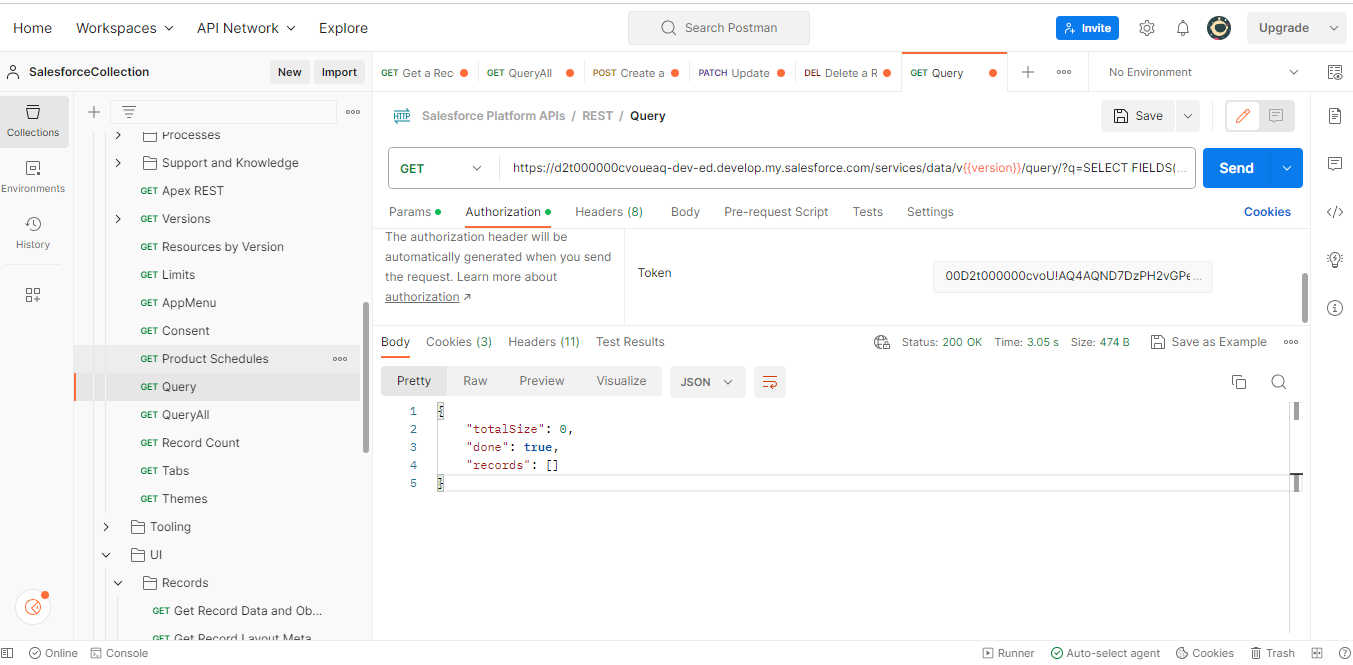
Task: Click the Import button
Action: click(339, 72)
